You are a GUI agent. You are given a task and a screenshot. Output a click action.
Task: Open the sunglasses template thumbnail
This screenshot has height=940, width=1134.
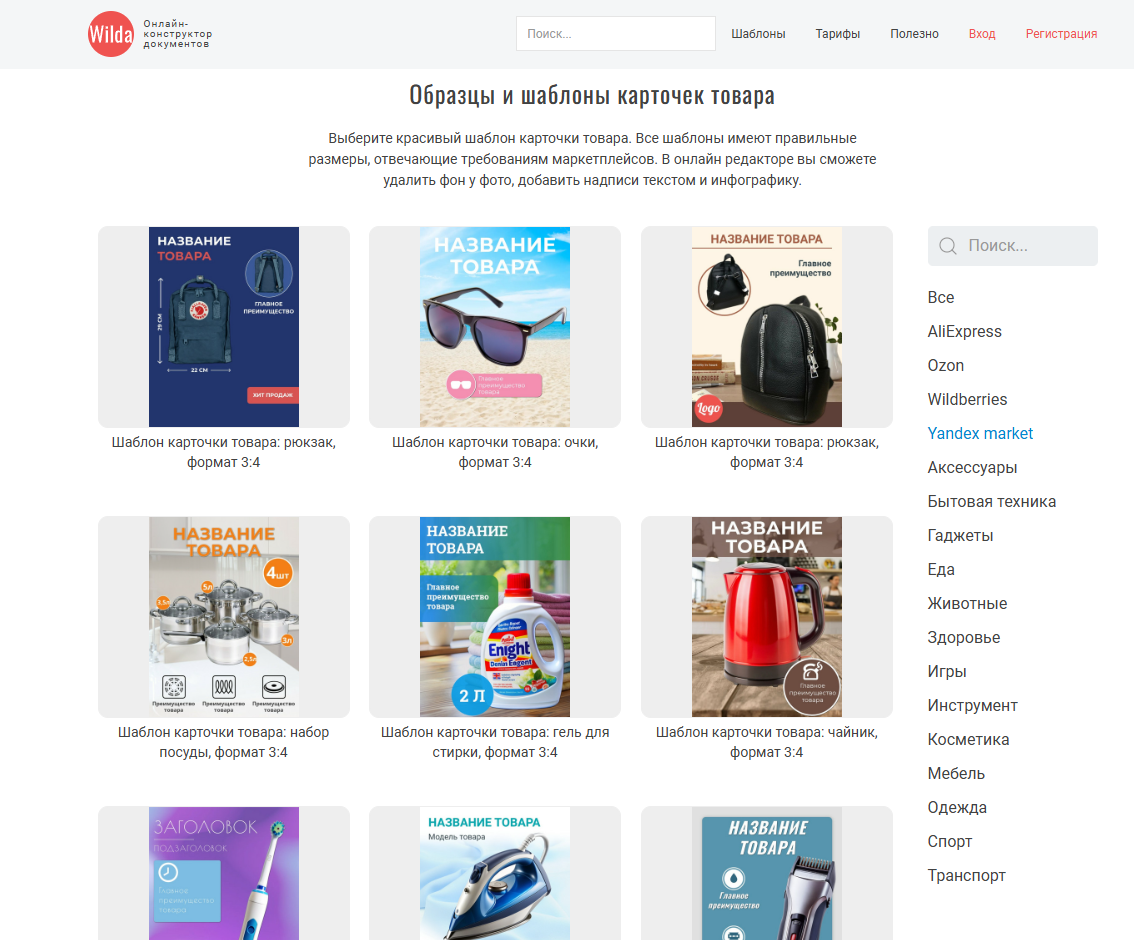click(x=495, y=327)
